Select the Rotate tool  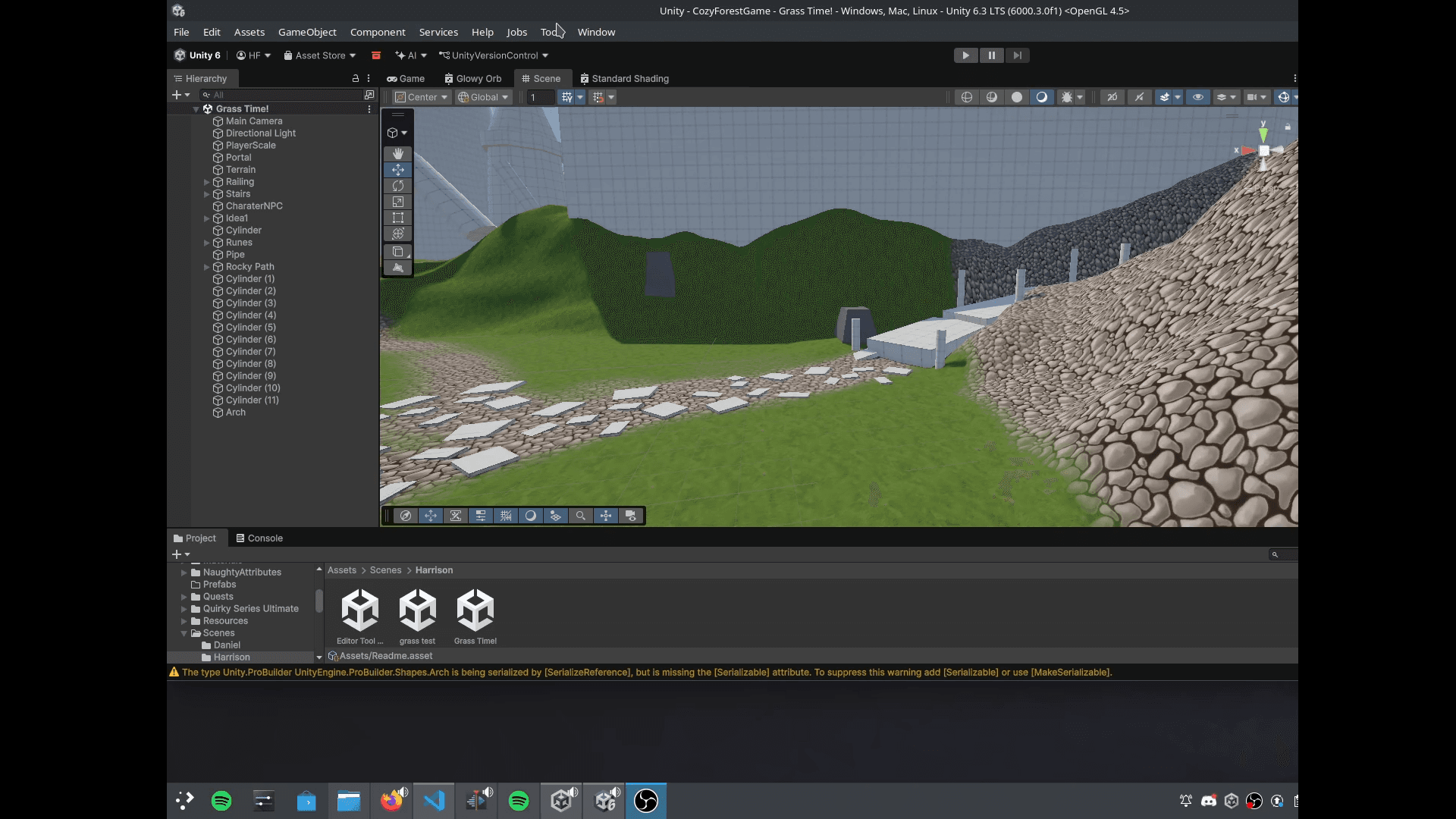click(x=397, y=186)
